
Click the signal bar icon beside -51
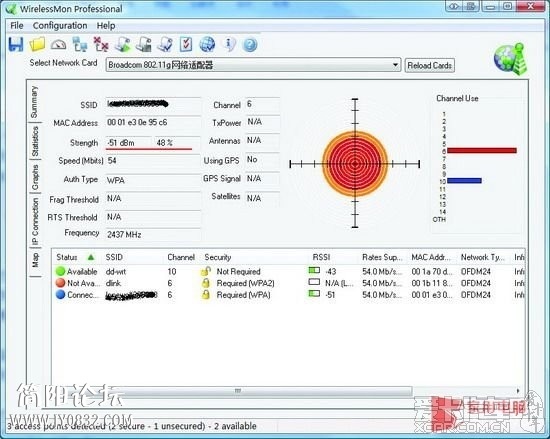tap(314, 293)
